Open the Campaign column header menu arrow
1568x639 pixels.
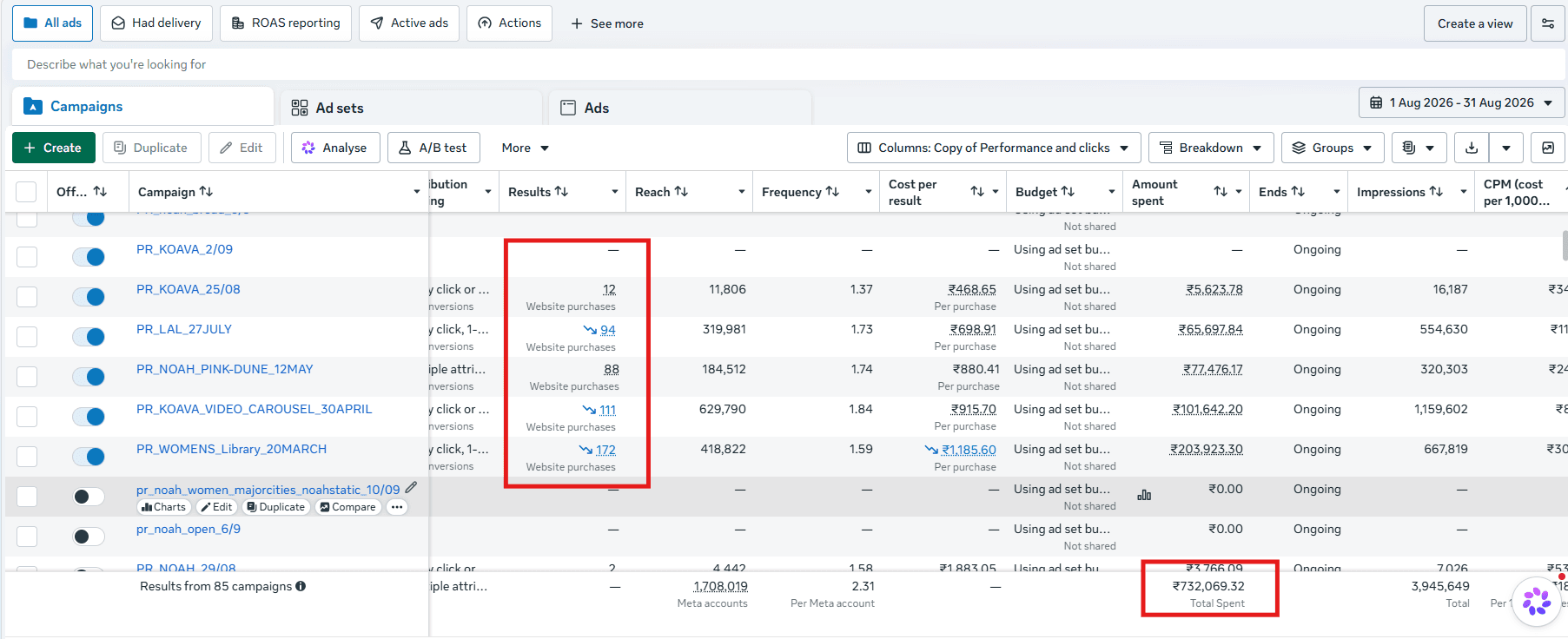417,192
